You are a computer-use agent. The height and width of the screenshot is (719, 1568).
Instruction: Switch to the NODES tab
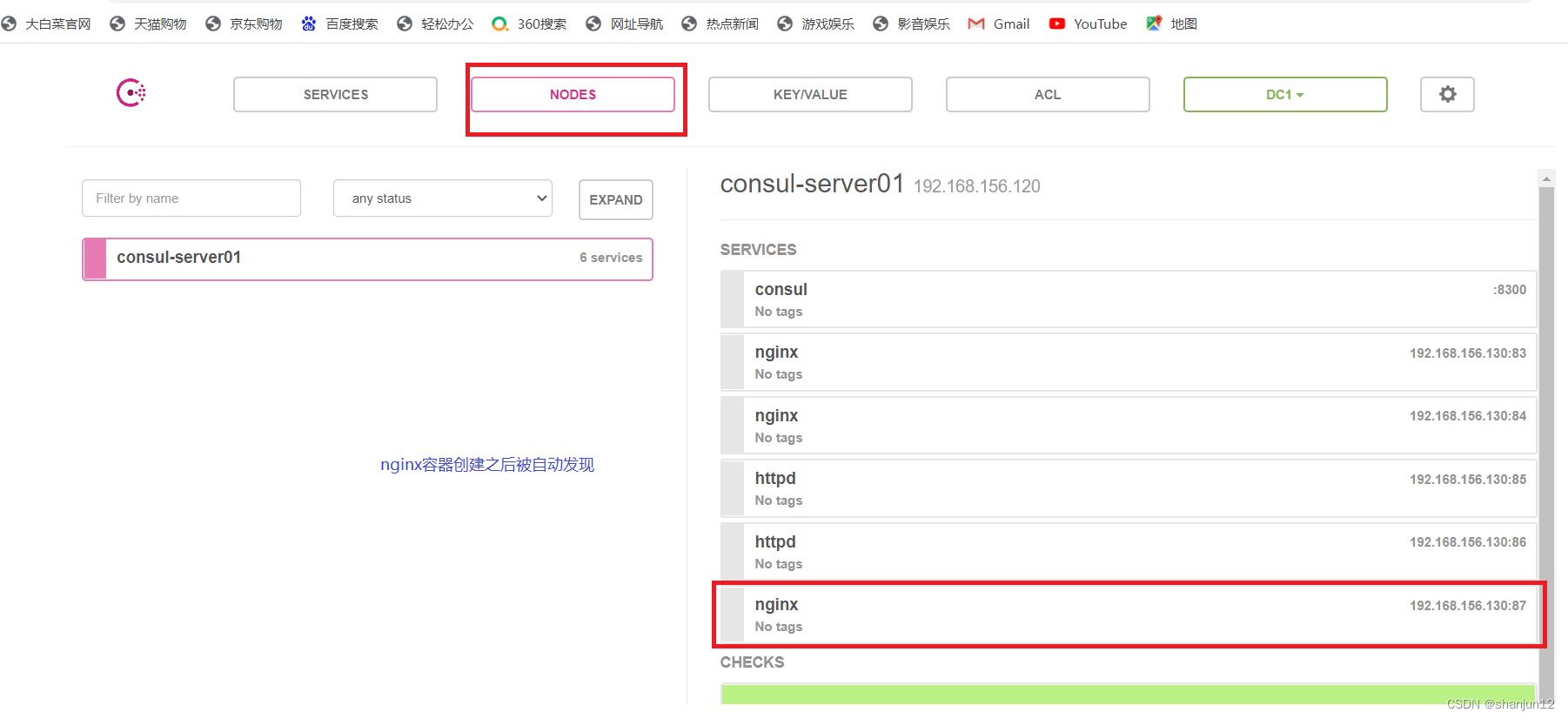click(573, 94)
